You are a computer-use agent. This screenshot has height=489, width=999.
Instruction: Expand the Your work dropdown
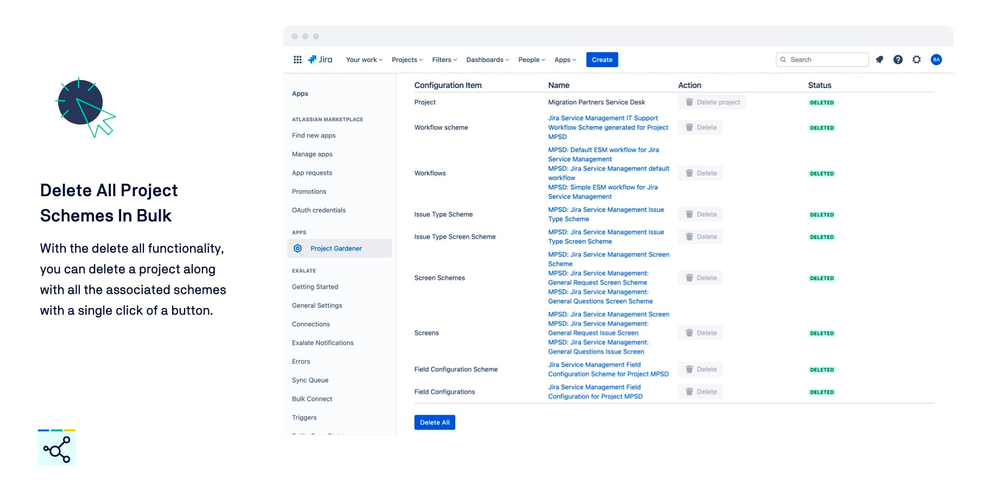364,60
